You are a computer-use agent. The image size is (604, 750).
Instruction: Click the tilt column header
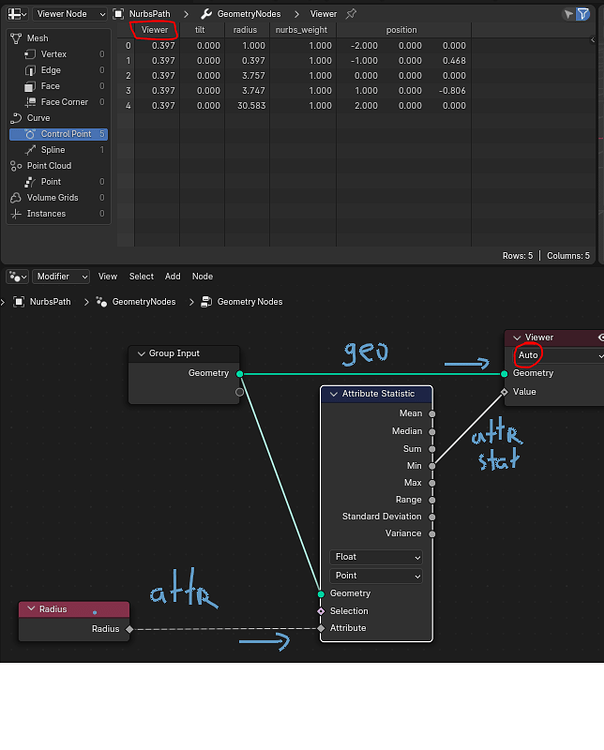[x=200, y=30]
